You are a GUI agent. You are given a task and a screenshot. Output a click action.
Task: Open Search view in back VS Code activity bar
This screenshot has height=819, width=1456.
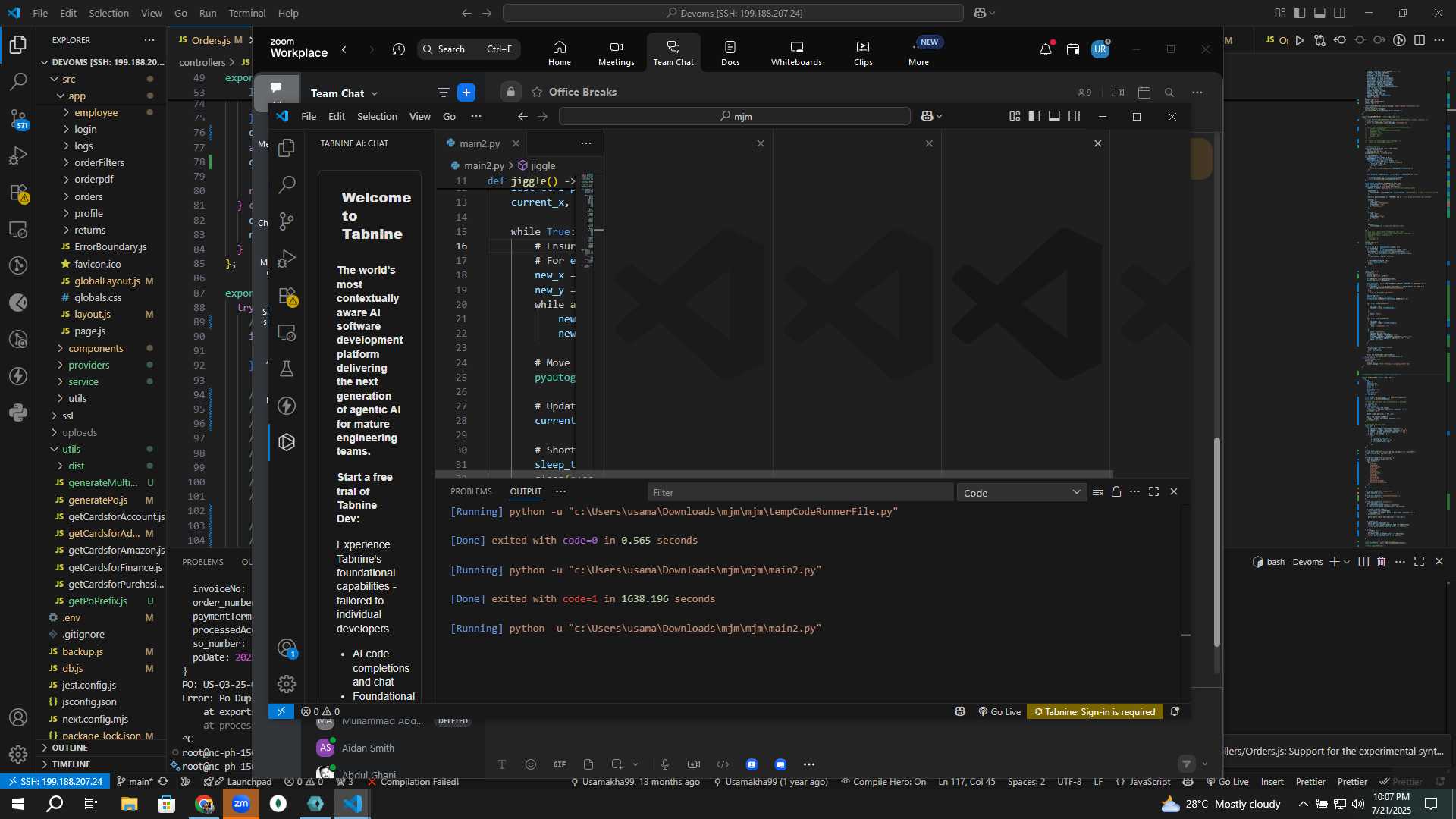(x=18, y=81)
